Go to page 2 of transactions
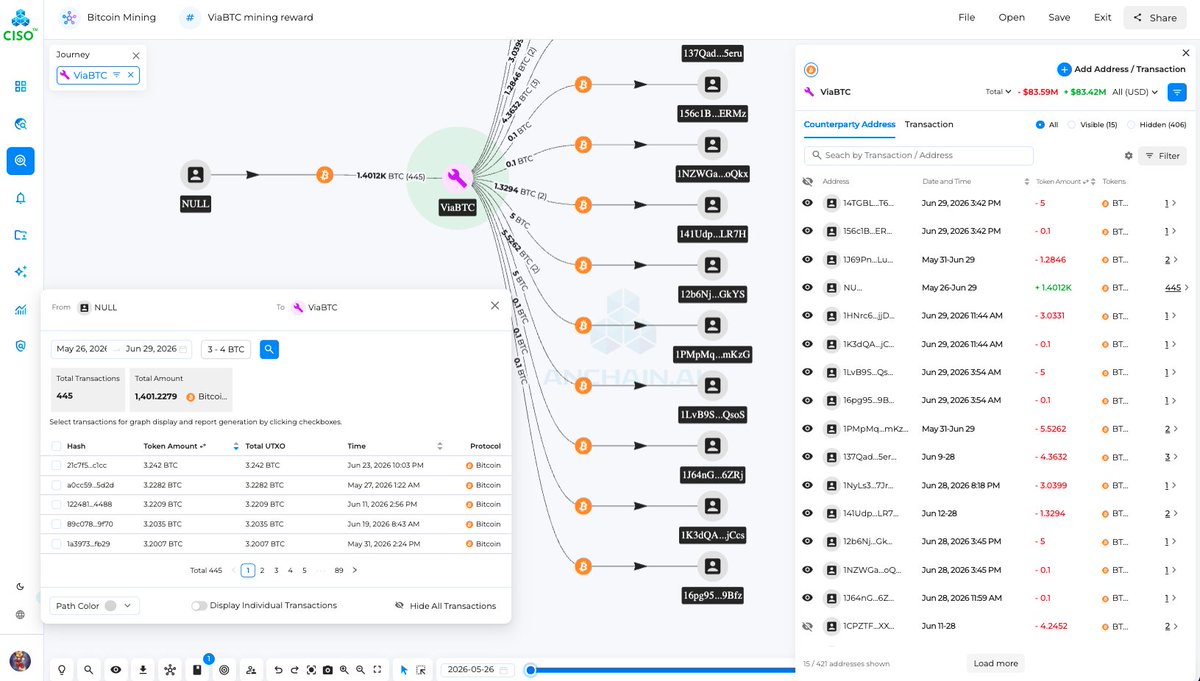The width and height of the screenshot is (1200, 681). pos(262,570)
